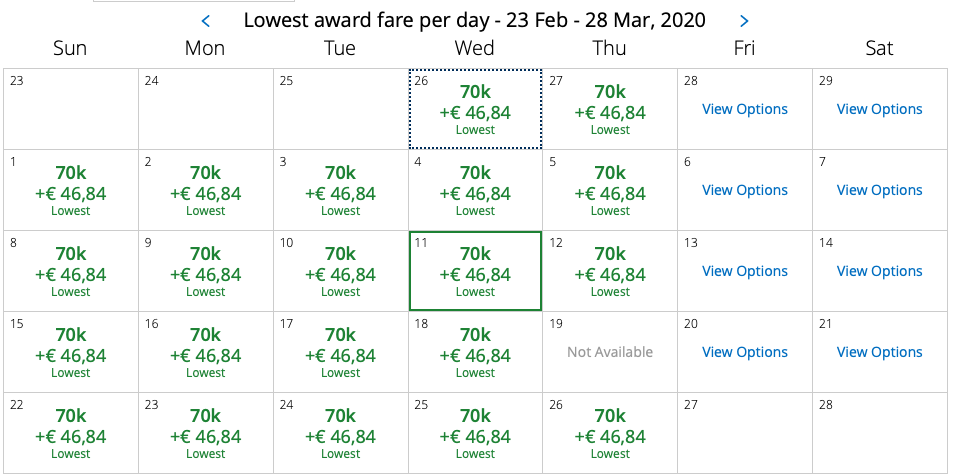Open View Options for Friday 13 March
The image size is (961, 475).
[x=744, y=271]
